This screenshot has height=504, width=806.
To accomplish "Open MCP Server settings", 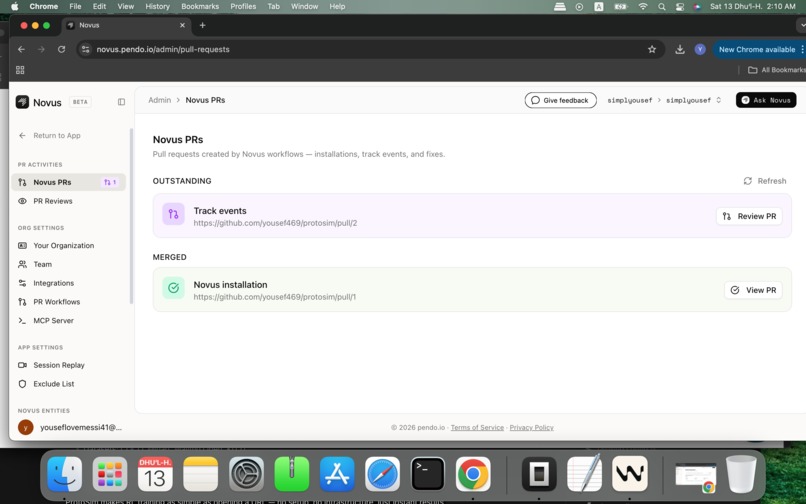I will (68, 320).
